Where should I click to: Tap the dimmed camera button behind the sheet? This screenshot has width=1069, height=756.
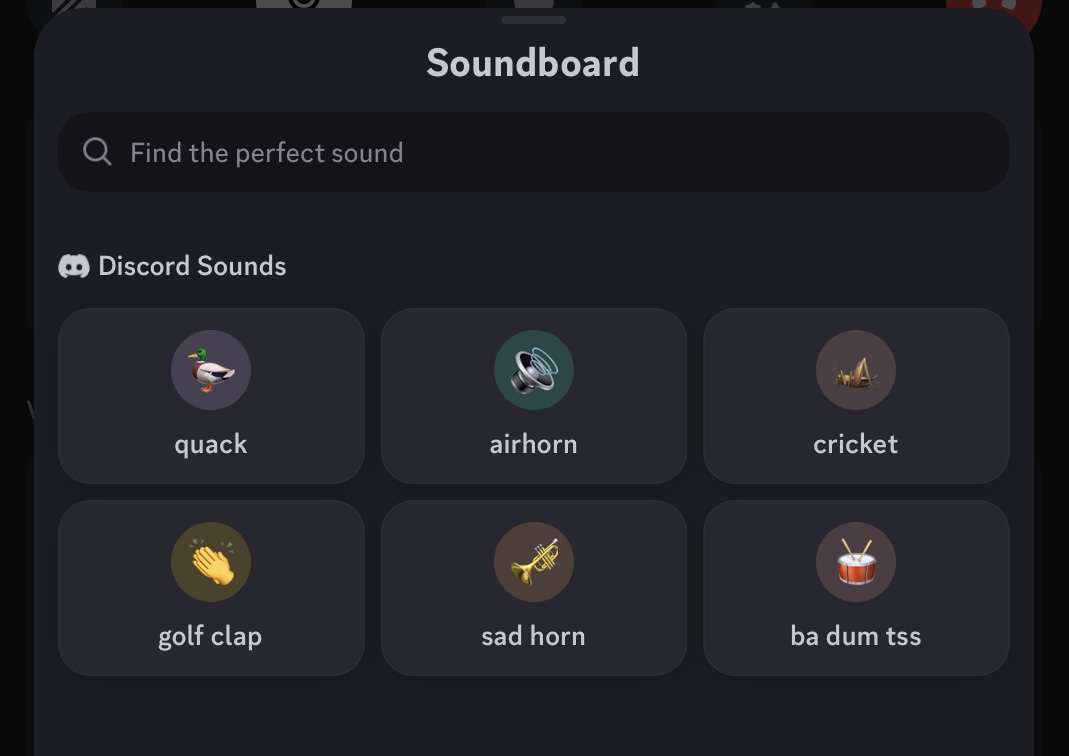pos(304,4)
